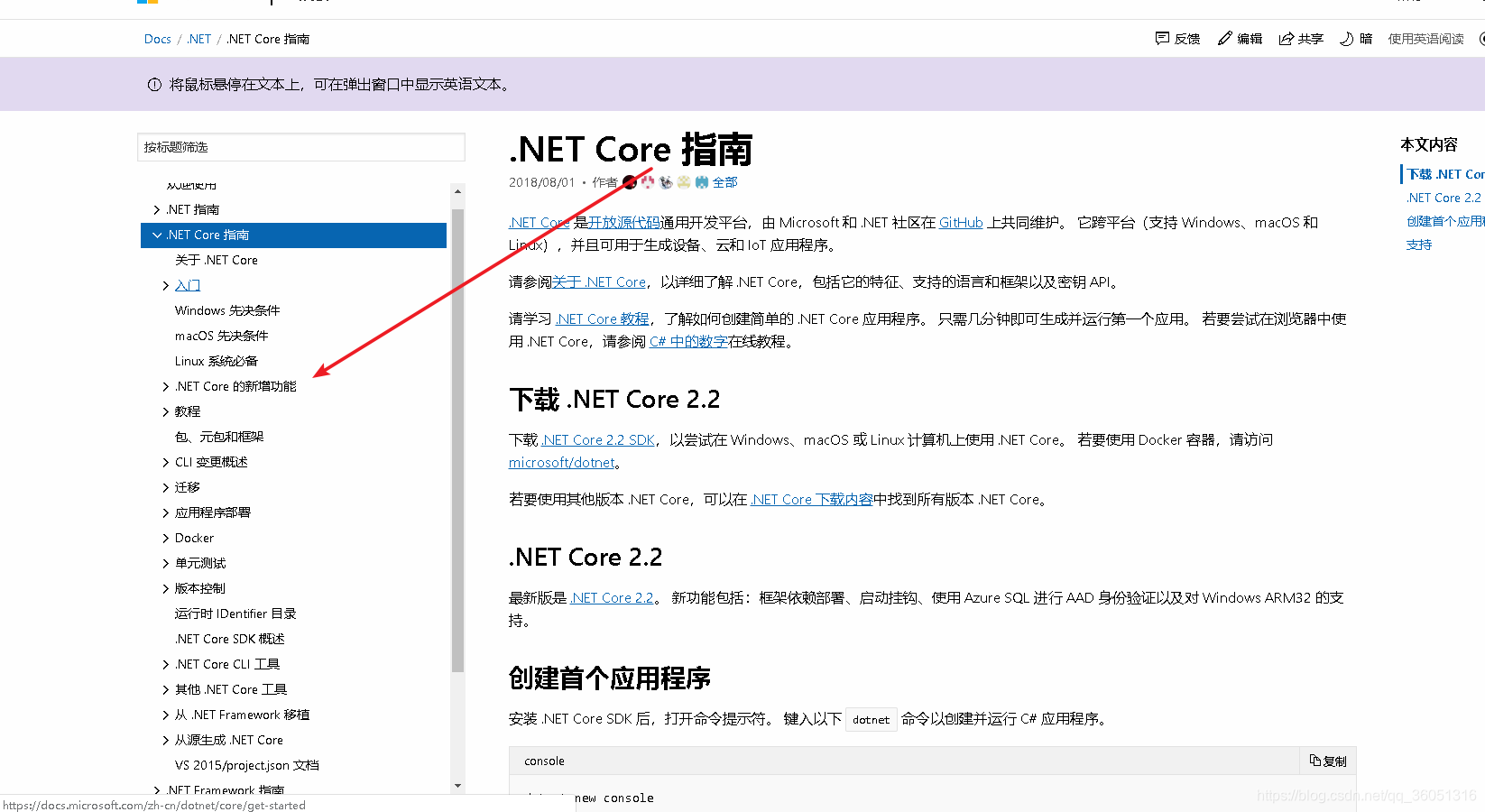Select Linux 系统必备 in the sidebar
This screenshot has height=812, width=1485.
click(217, 361)
